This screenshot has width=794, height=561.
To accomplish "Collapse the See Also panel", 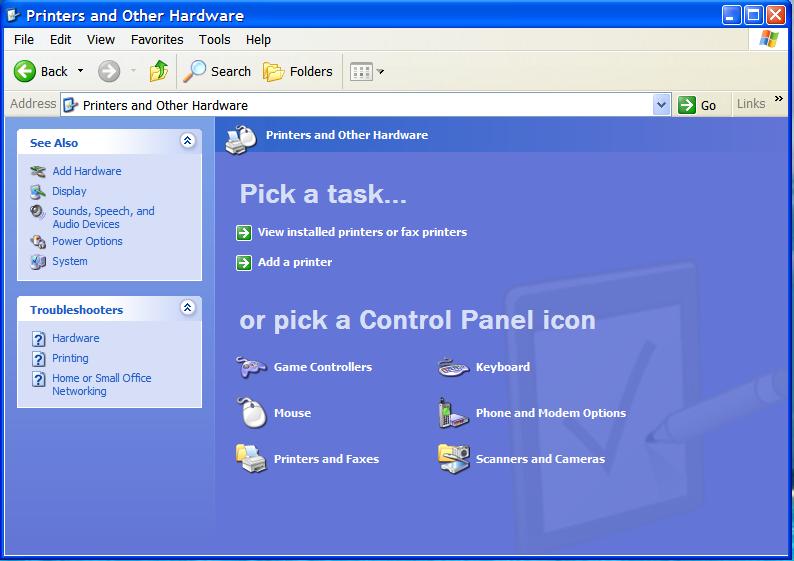I will [187, 142].
